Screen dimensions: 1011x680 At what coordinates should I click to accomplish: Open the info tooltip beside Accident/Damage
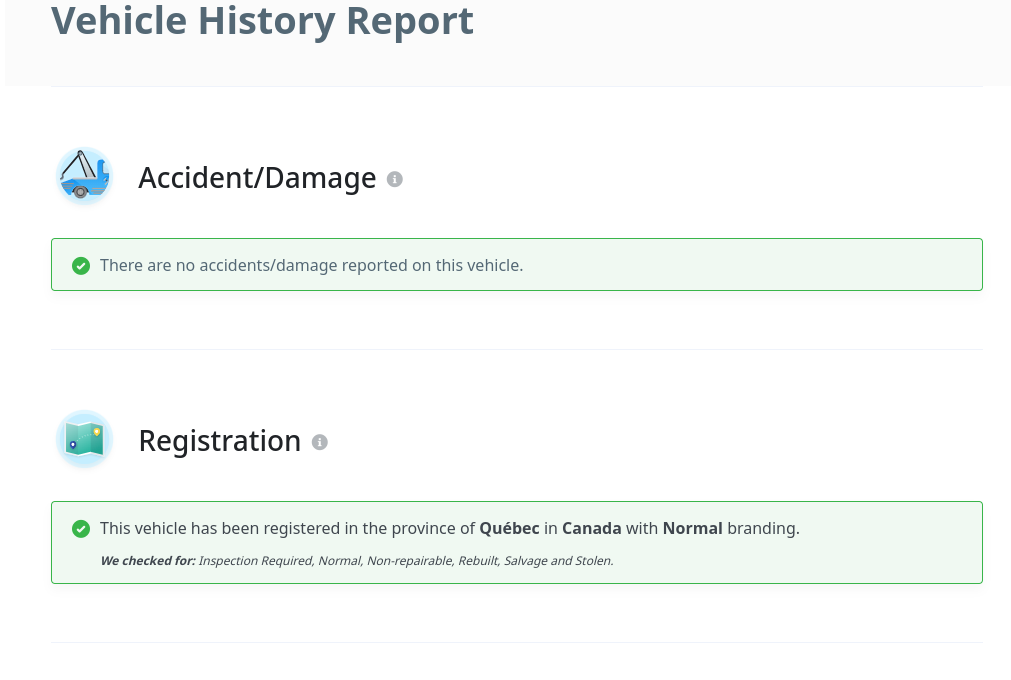(395, 179)
